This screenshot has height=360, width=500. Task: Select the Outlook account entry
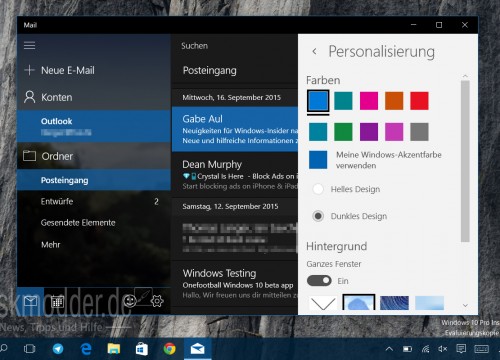pyautogui.click(x=94, y=126)
